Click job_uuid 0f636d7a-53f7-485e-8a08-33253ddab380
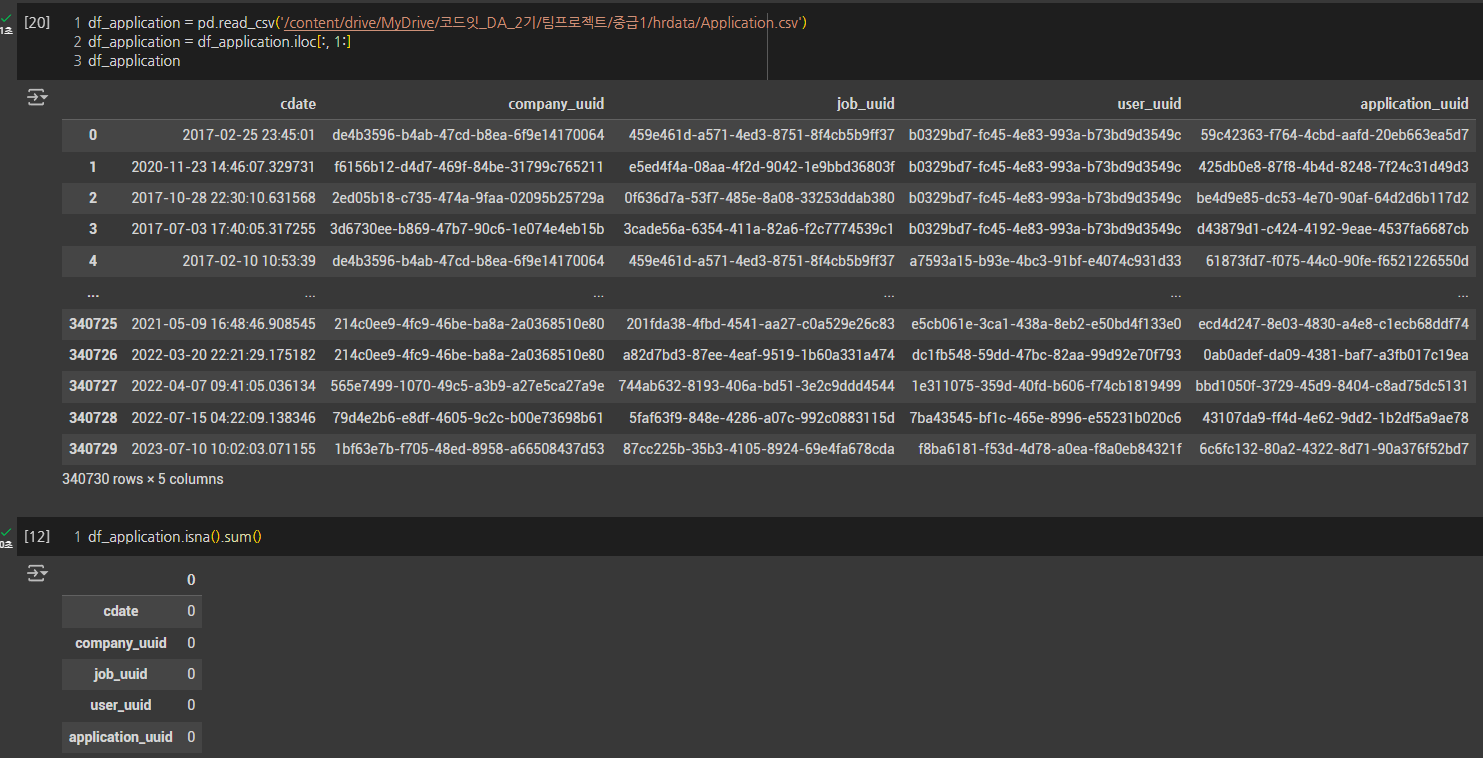 759,198
